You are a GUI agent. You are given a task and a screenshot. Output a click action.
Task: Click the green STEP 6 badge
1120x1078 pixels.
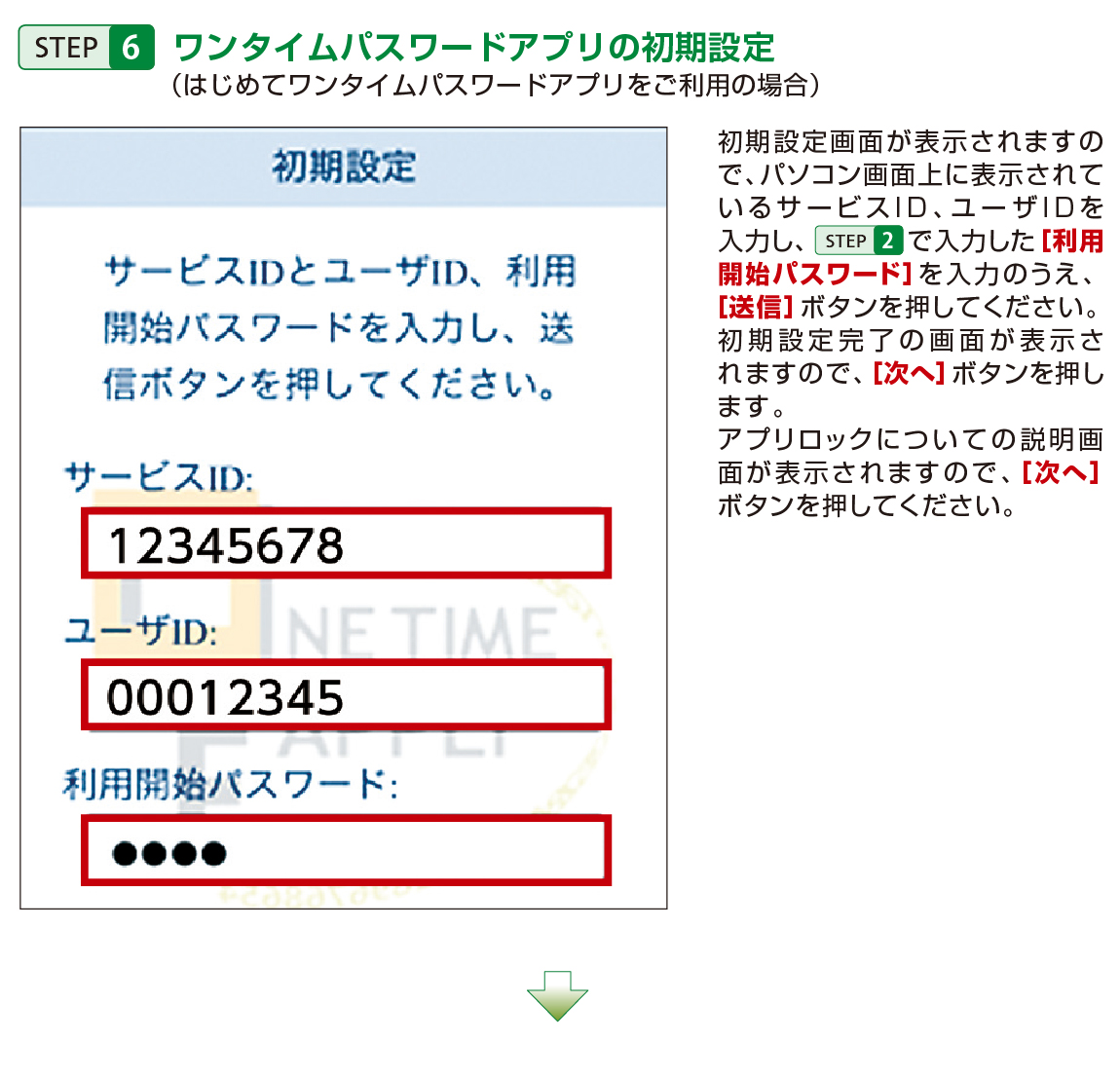(86, 48)
